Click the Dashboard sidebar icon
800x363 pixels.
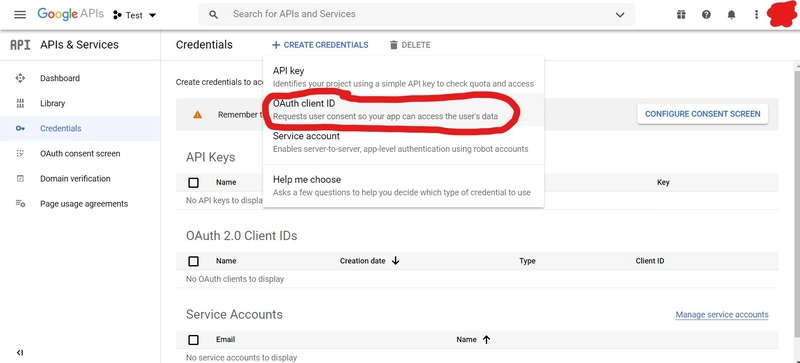click(20, 78)
